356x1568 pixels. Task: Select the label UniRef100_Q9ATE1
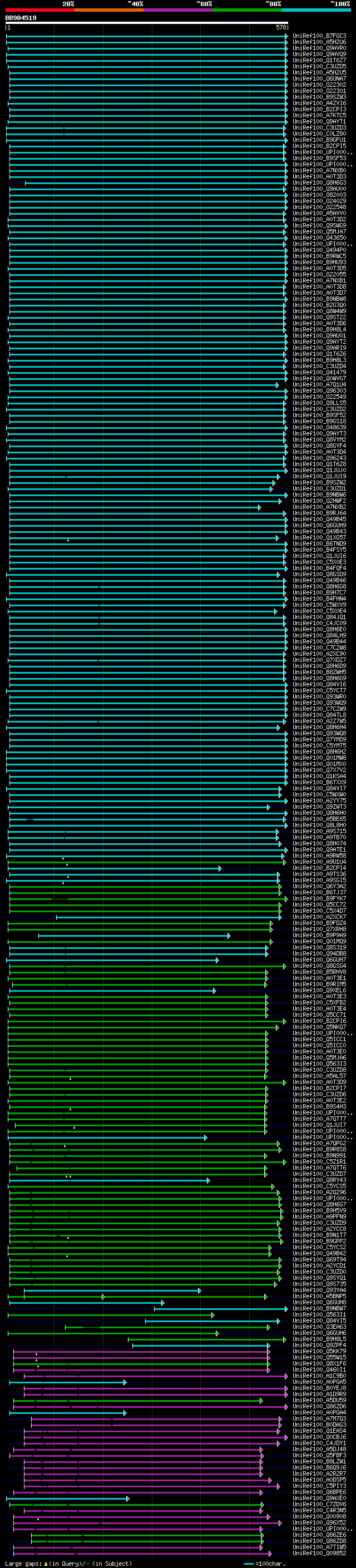click(x=319, y=850)
